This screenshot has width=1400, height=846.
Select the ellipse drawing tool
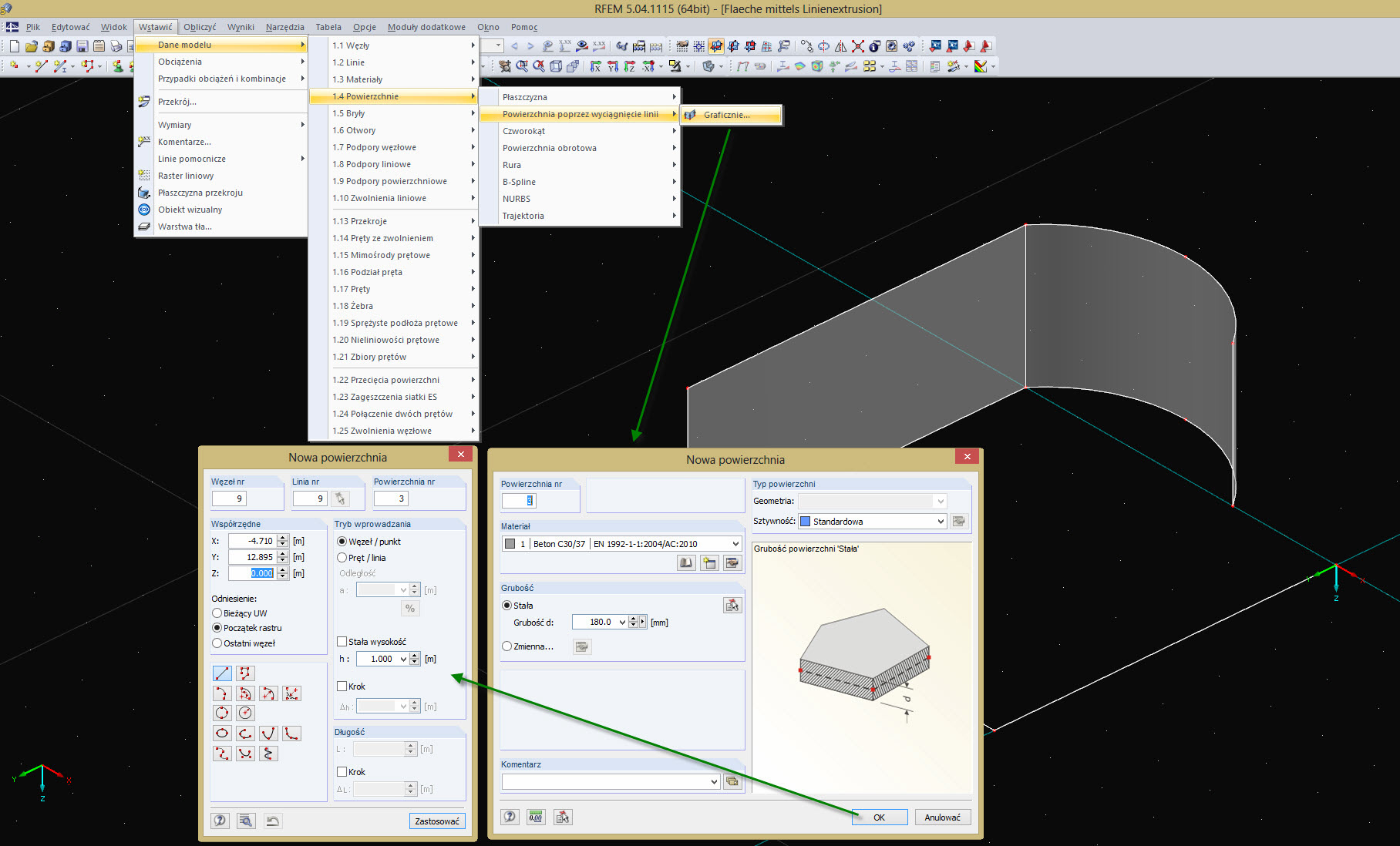click(x=222, y=734)
